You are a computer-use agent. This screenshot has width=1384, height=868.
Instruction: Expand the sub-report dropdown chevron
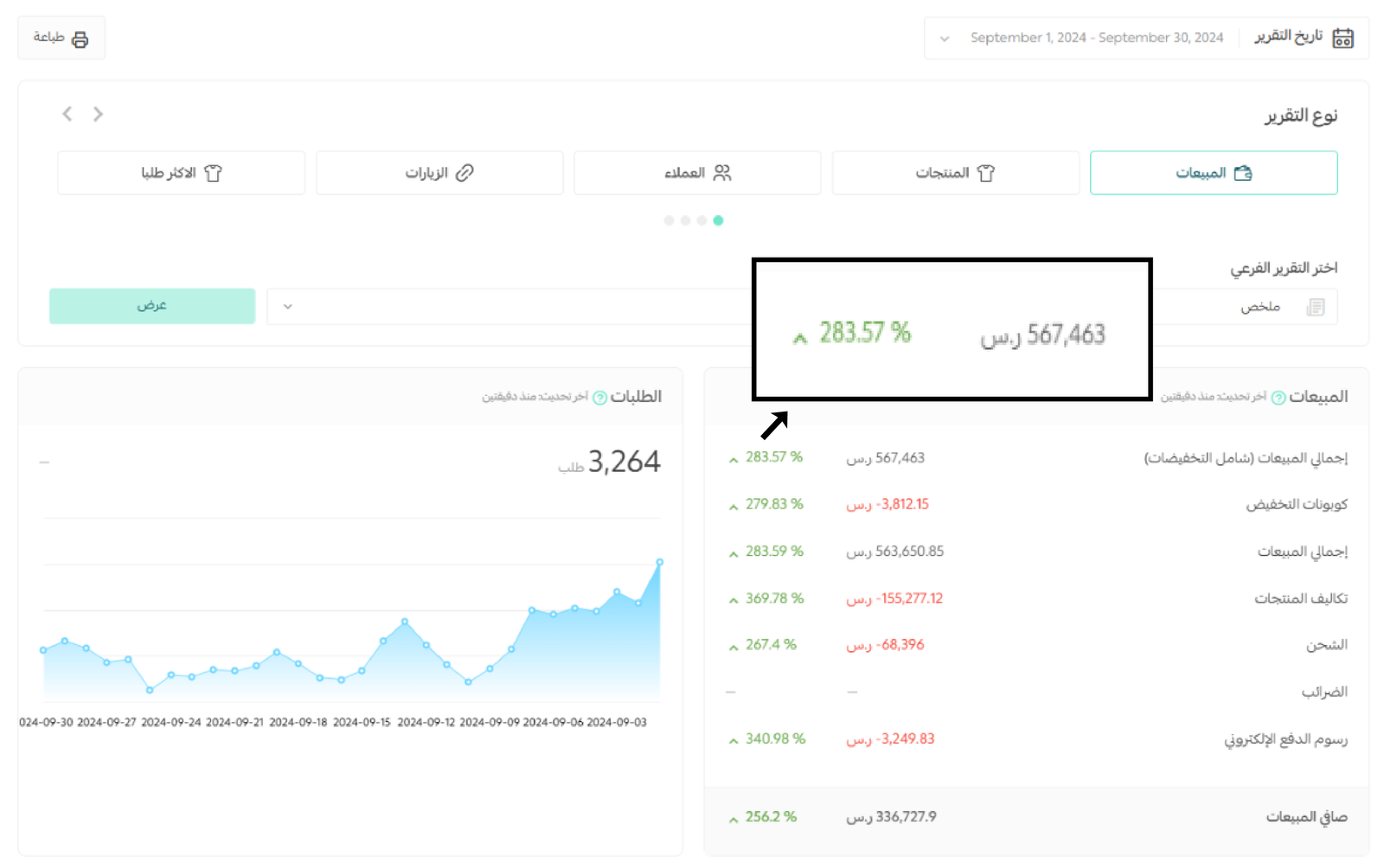pos(288,307)
